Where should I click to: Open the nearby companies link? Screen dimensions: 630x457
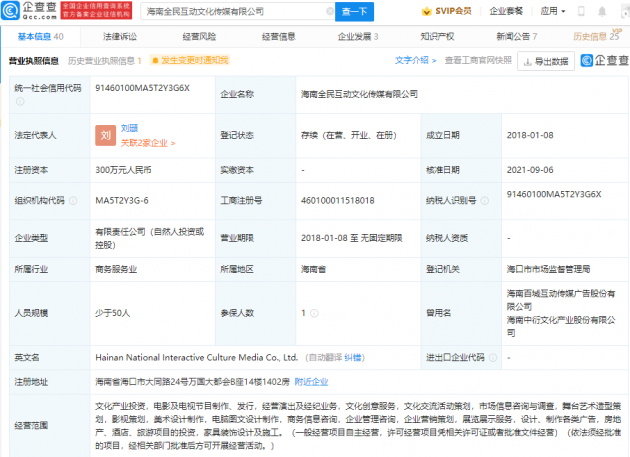tap(311, 381)
